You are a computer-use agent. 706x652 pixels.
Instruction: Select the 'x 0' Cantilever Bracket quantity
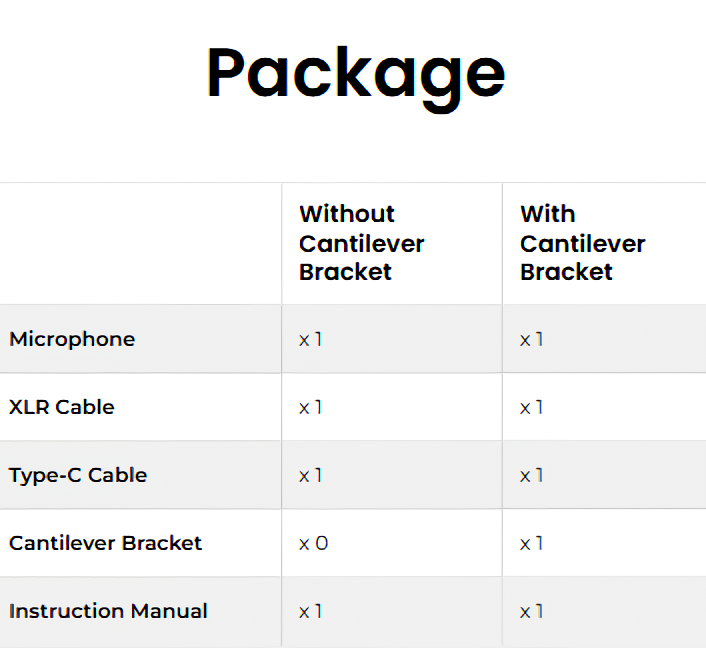313,543
